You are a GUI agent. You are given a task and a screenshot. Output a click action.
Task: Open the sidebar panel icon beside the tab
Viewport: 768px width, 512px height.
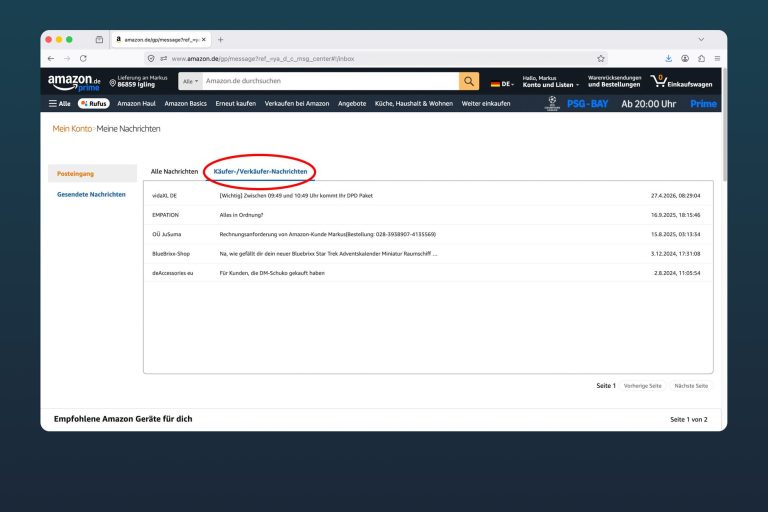click(x=99, y=40)
